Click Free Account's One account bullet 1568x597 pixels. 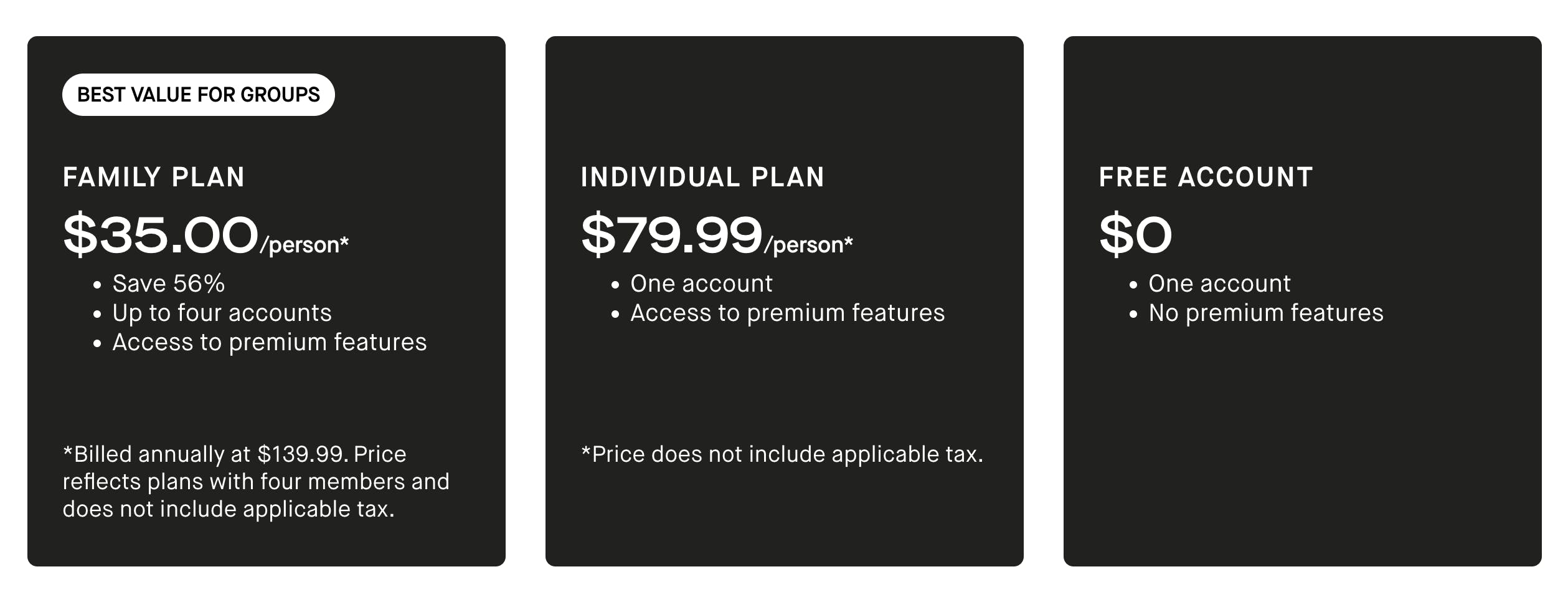[1219, 284]
